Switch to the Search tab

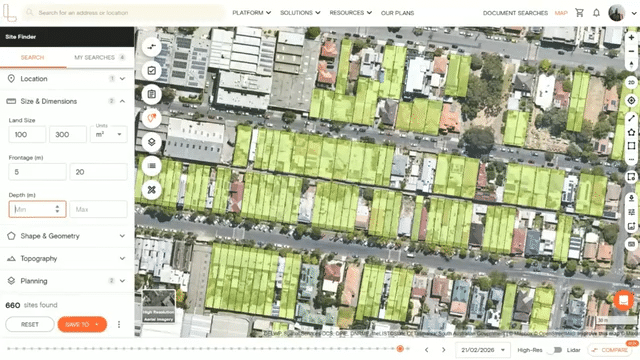[33, 58]
